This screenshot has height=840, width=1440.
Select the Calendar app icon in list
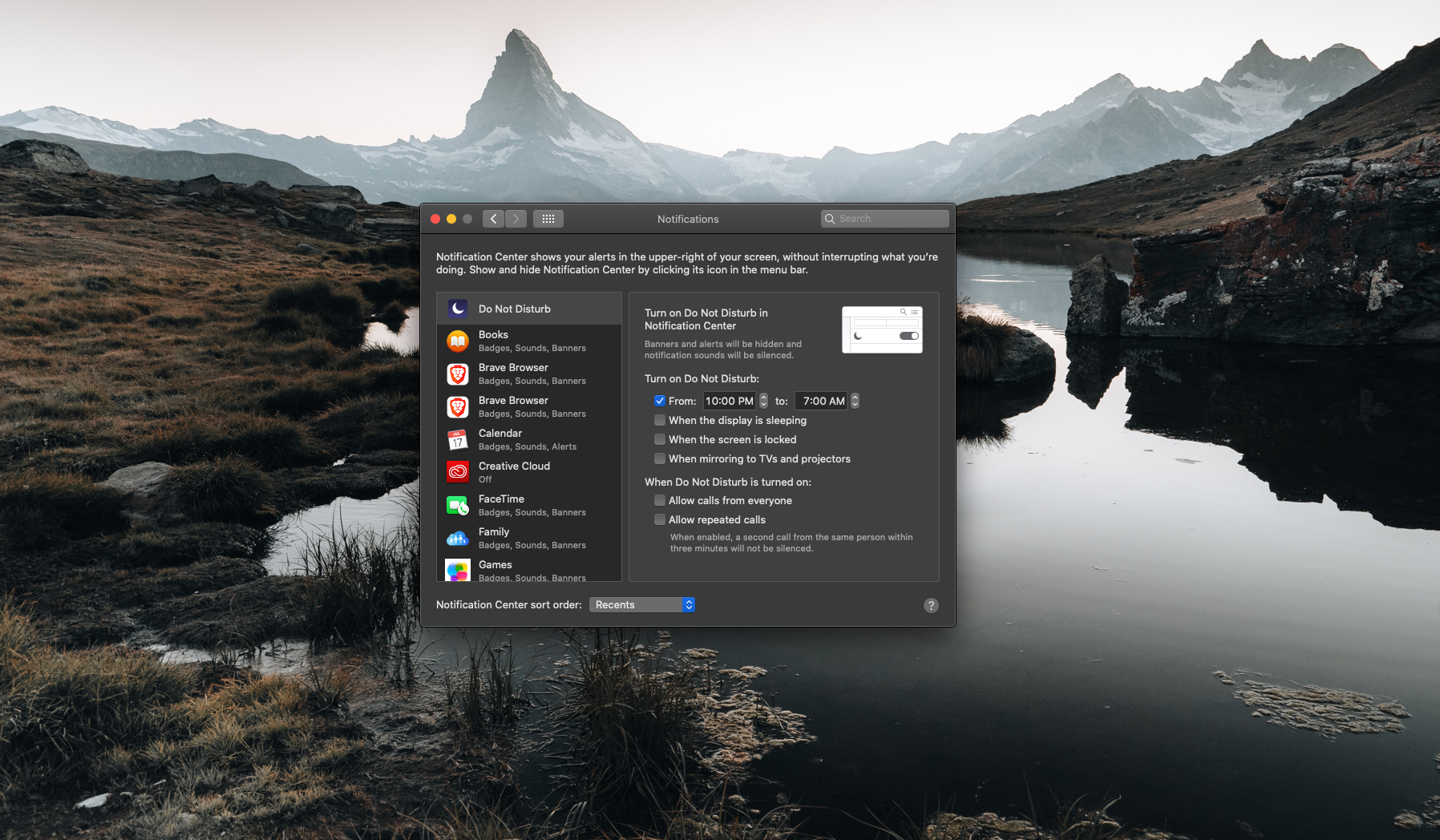click(458, 439)
